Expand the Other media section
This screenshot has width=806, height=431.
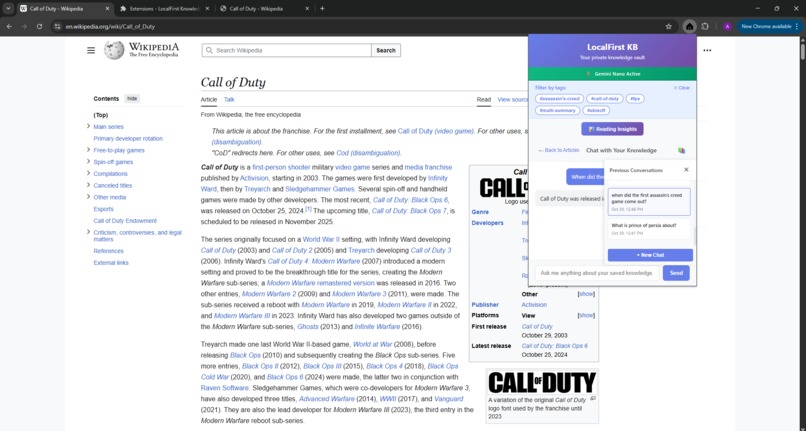88,197
